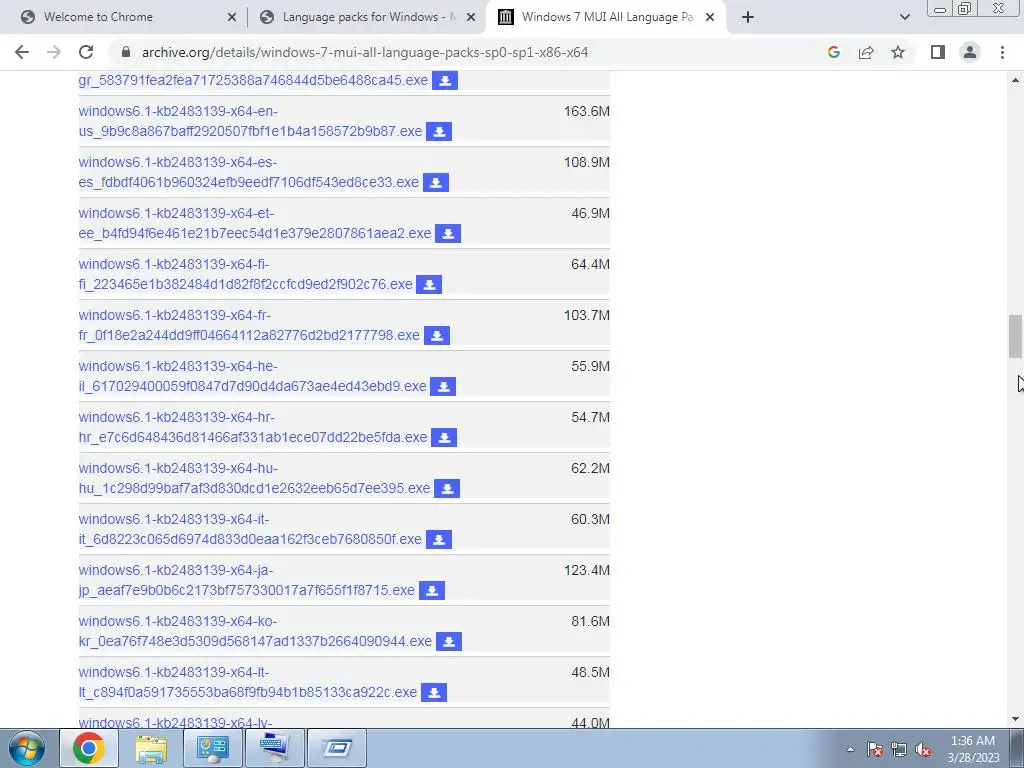Click download icon for x64-es-es exe
The image size is (1024, 768).
point(436,182)
